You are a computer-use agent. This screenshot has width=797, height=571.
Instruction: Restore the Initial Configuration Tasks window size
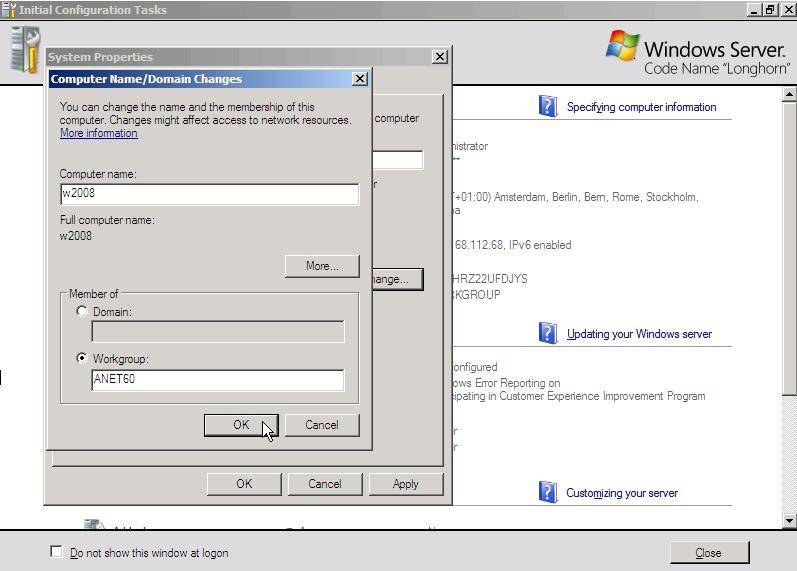[771, 10]
